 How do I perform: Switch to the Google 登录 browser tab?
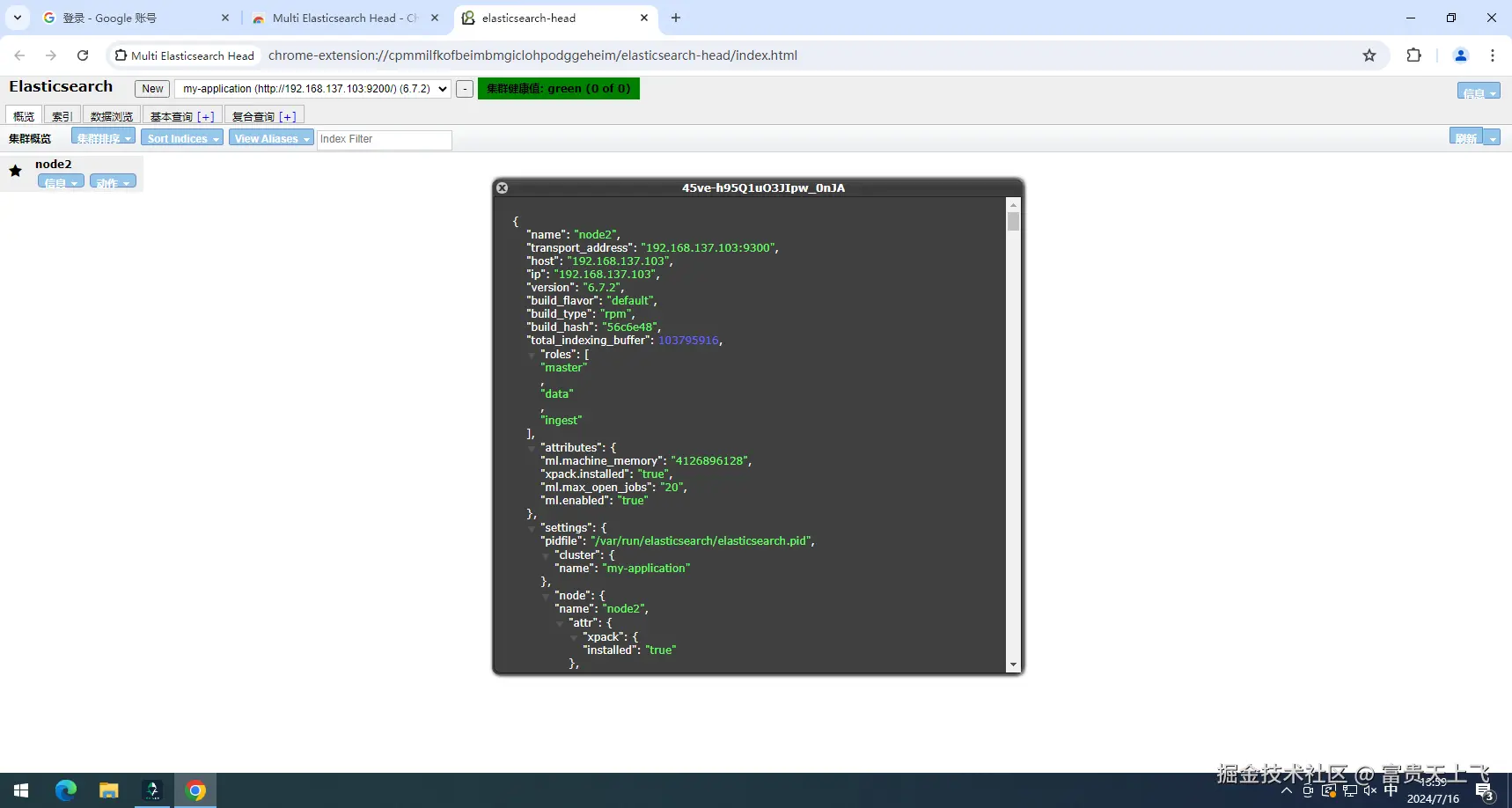136,18
